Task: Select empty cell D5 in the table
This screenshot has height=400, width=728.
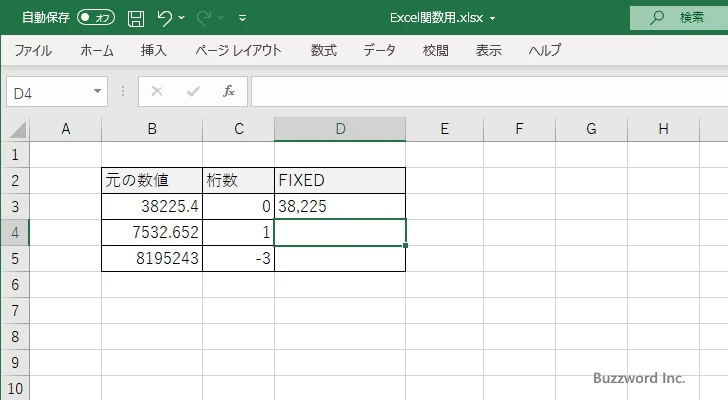Action: 340,259
